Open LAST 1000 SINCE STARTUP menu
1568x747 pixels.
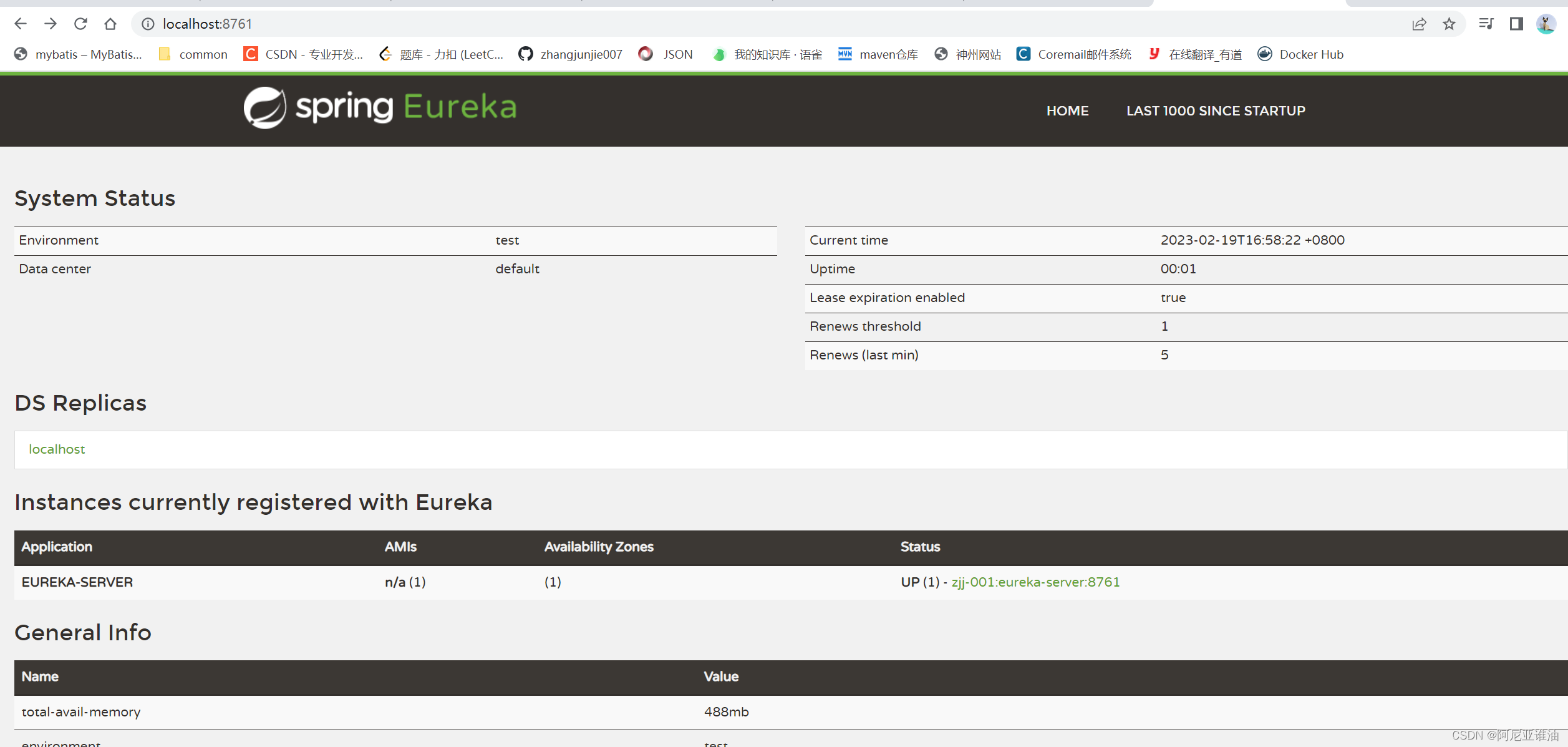click(1215, 110)
